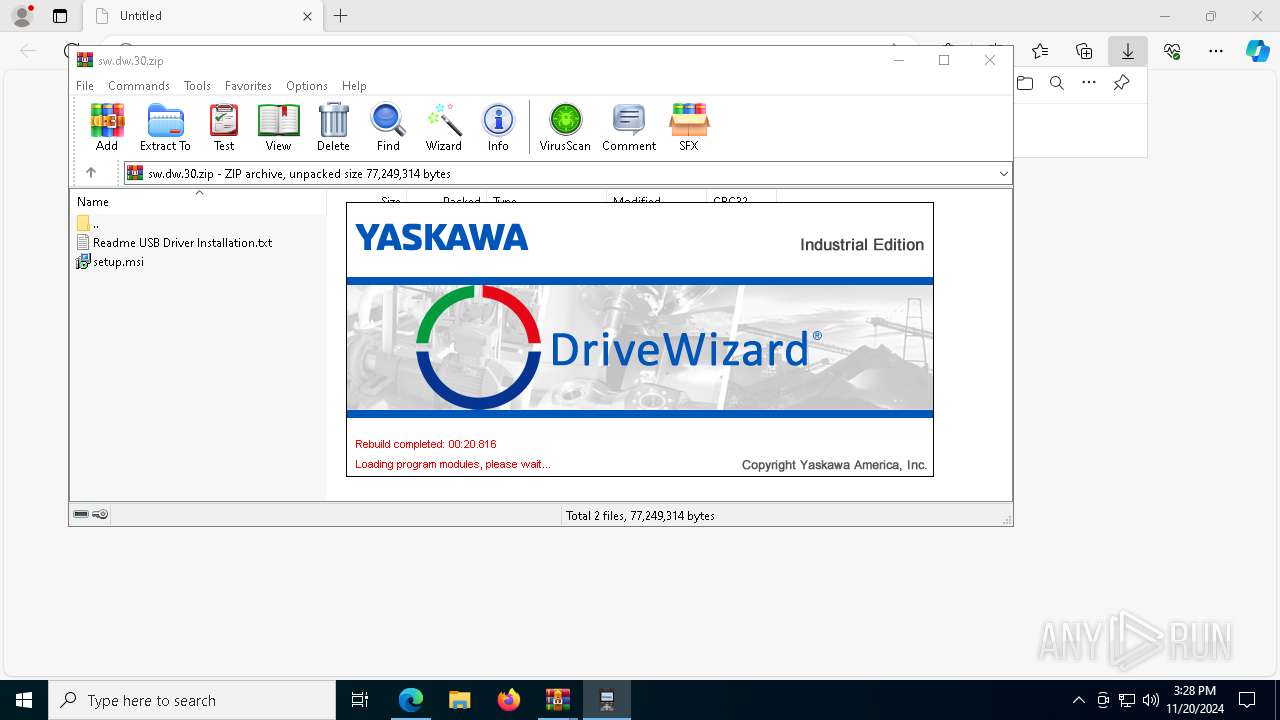Open Edge tab actions menu icon
1280x720 pixels.
click(x=60, y=16)
